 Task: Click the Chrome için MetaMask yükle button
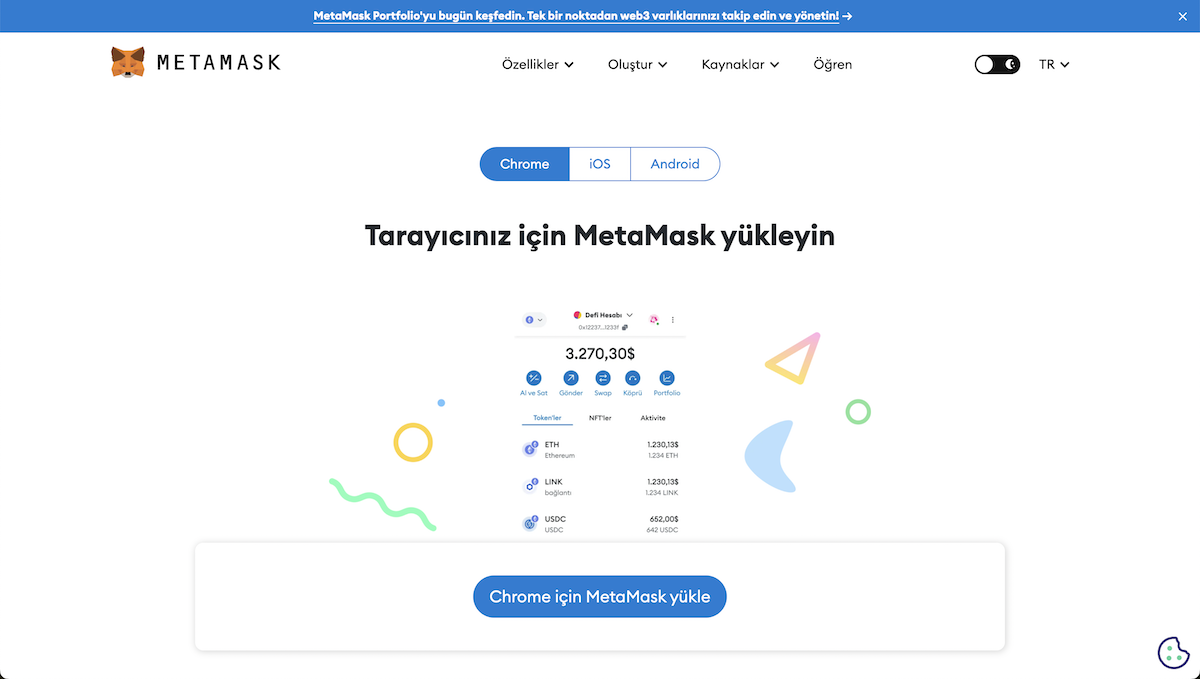point(599,596)
